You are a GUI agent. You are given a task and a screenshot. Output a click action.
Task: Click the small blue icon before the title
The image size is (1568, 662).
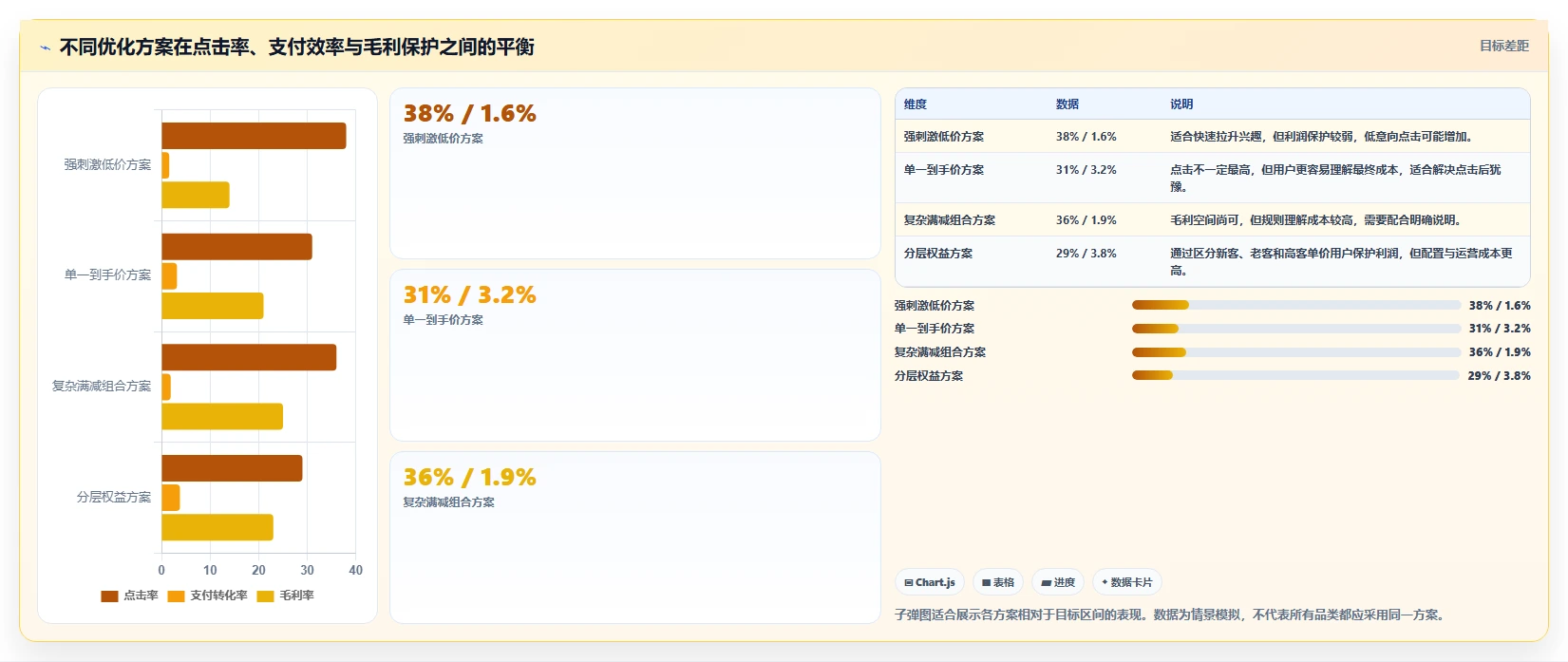[45, 47]
